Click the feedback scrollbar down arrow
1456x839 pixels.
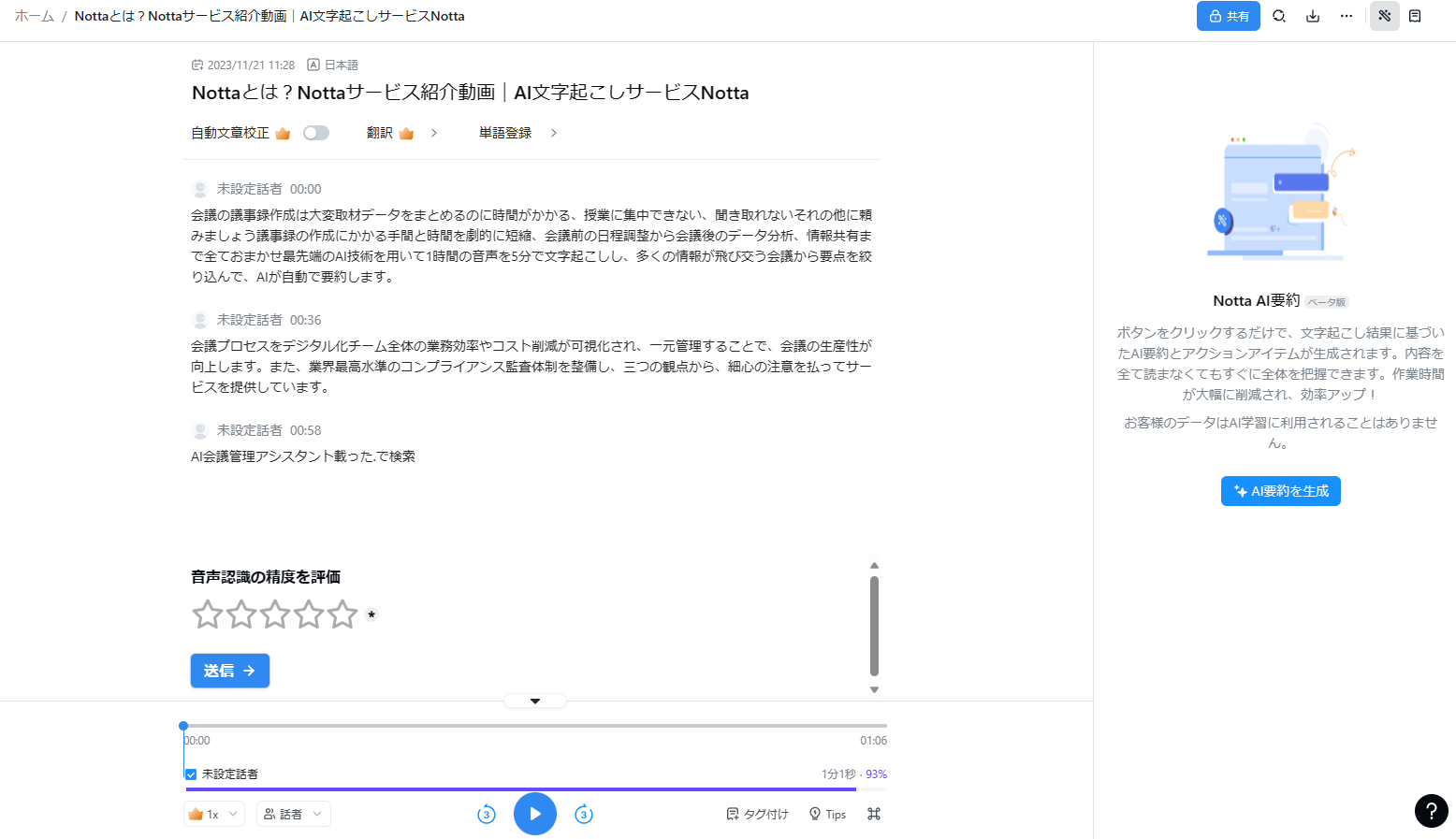click(874, 689)
